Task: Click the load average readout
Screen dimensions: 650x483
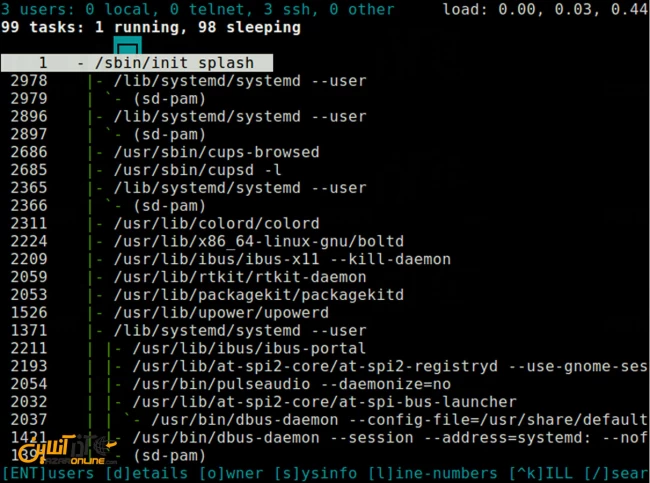Action: point(545,9)
